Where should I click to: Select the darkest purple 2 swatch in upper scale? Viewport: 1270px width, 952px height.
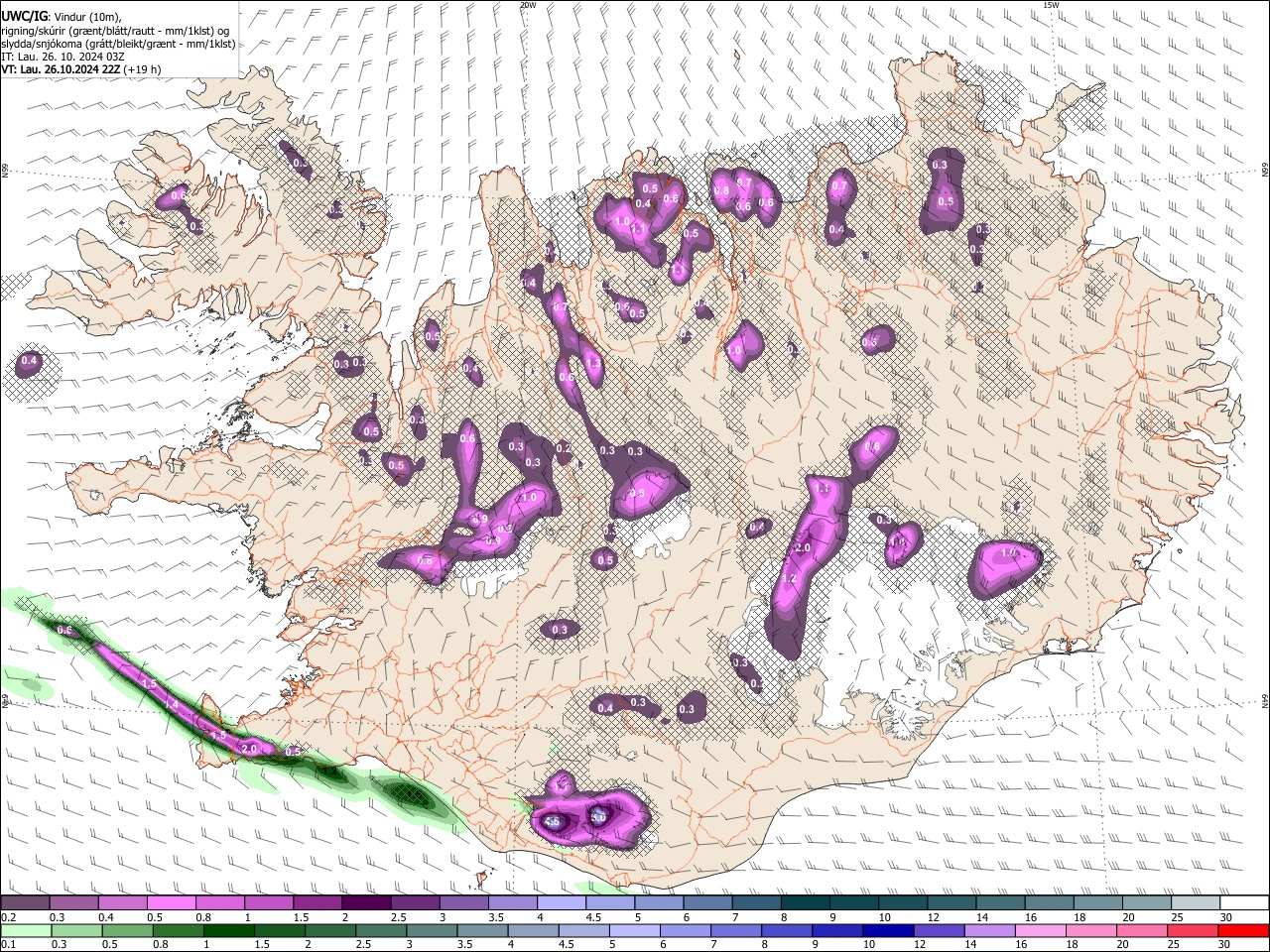tap(365, 903)
